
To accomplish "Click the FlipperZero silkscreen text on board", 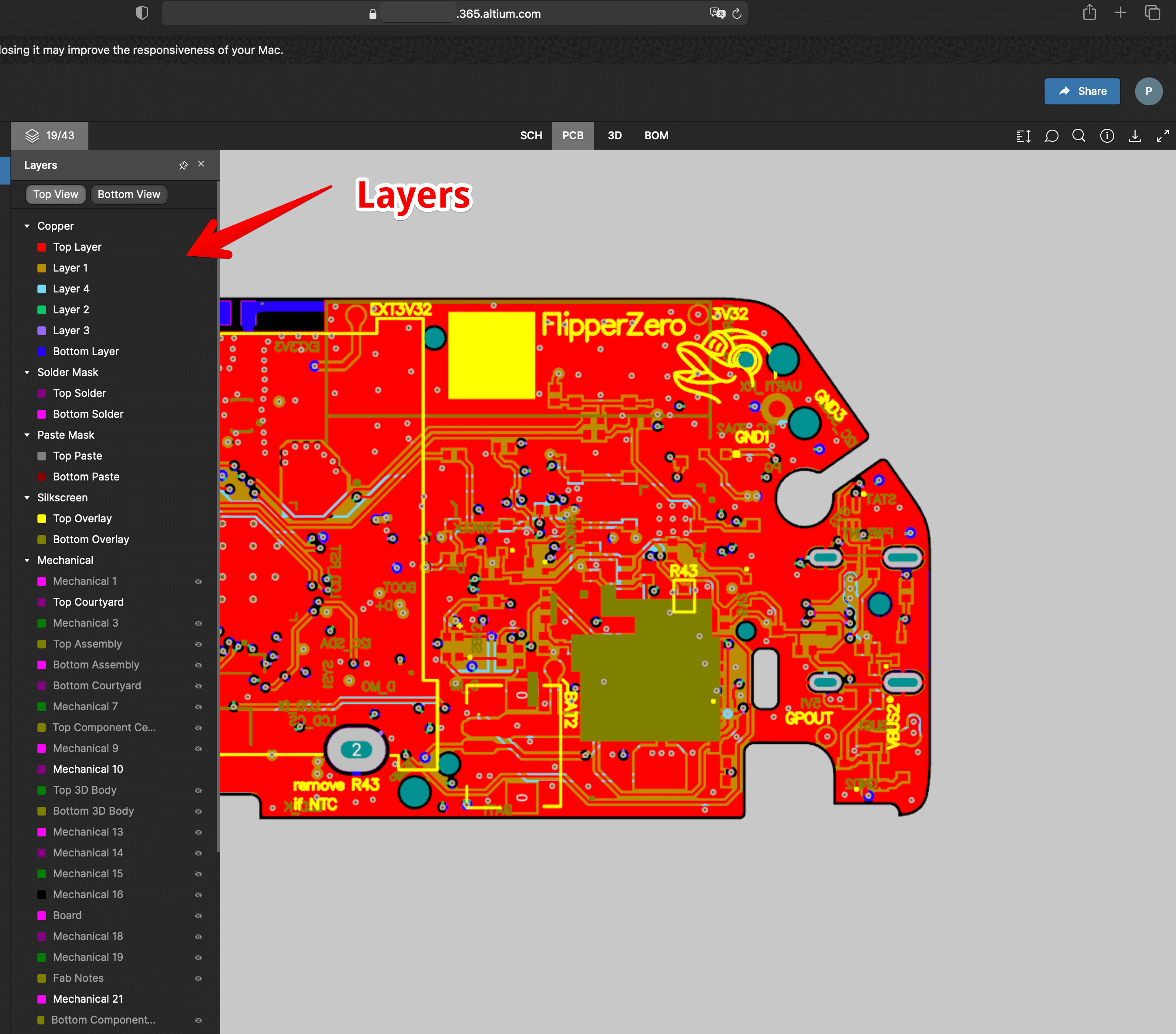I will (x=613, y=326).
